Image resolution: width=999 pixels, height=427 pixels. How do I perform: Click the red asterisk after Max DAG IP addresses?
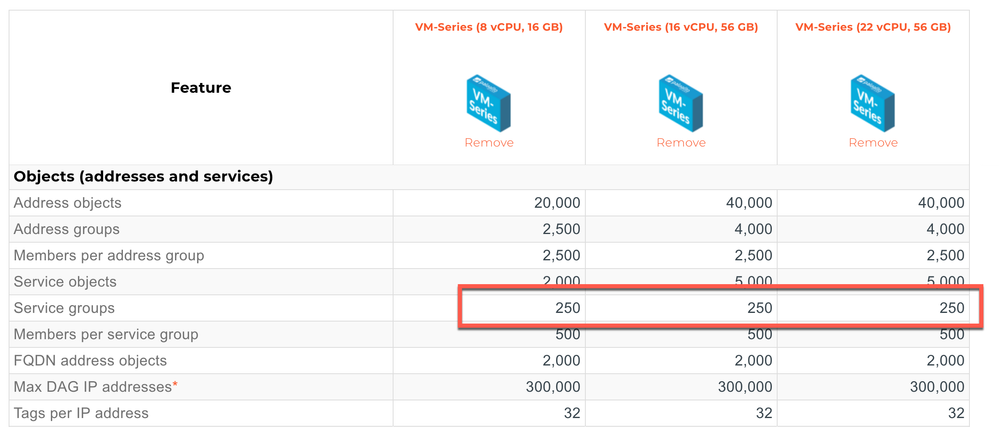pyautogui.click(x=175, y=384)
